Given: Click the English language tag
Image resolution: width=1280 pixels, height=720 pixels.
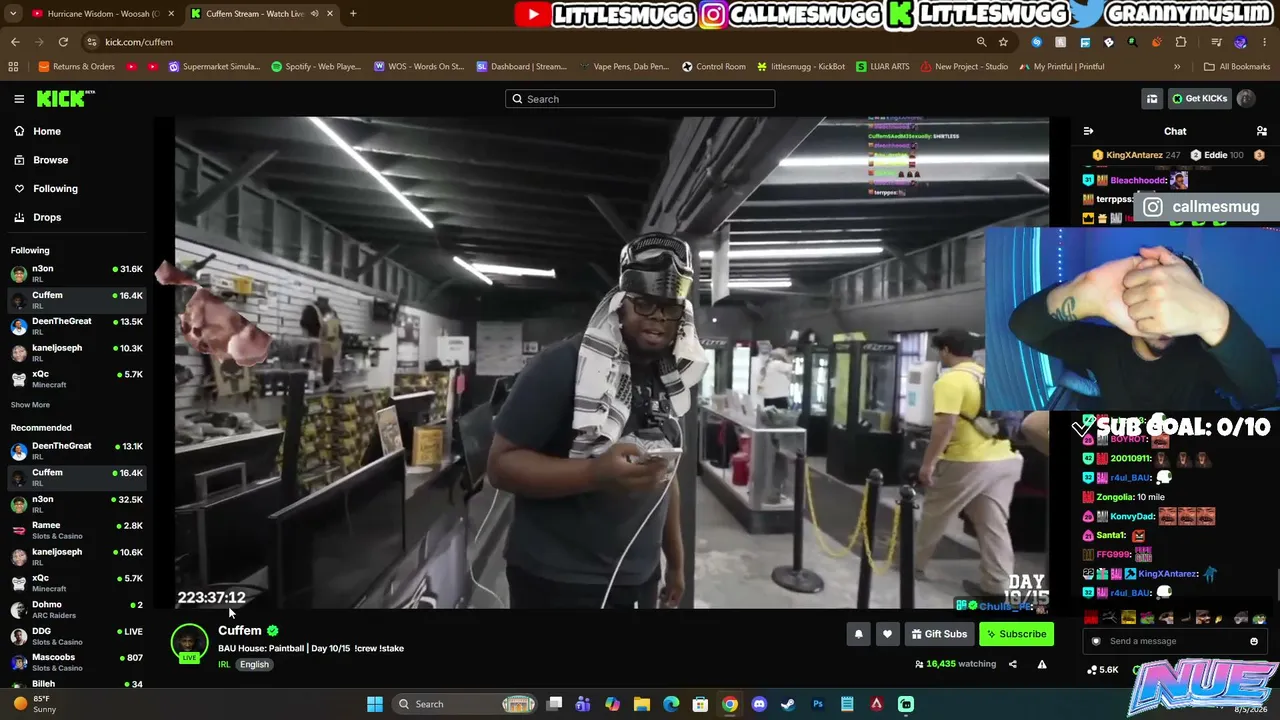Looking at the screenshot, I should 254,665.
